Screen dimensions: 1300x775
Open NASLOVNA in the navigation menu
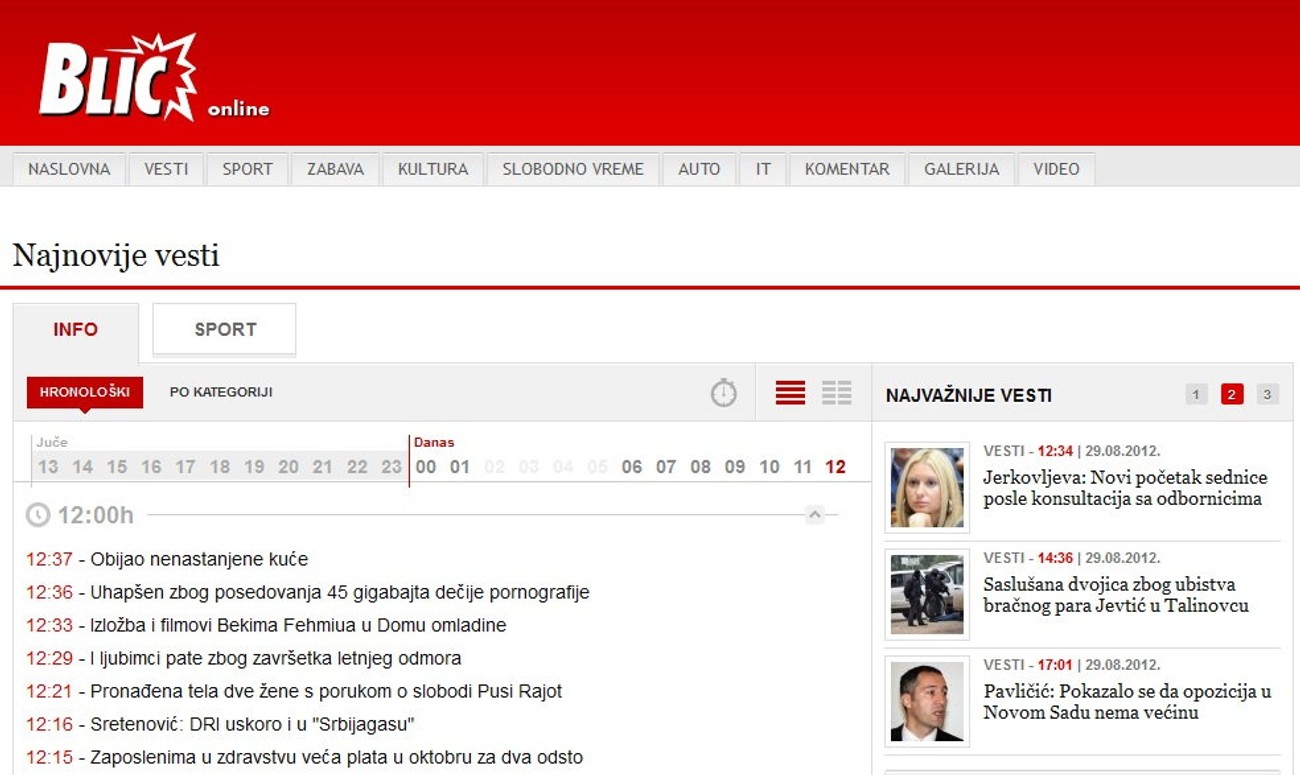(67, 169)
